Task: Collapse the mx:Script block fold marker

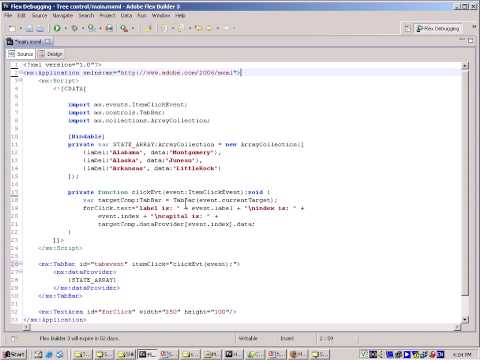Action: click(20, 80)
